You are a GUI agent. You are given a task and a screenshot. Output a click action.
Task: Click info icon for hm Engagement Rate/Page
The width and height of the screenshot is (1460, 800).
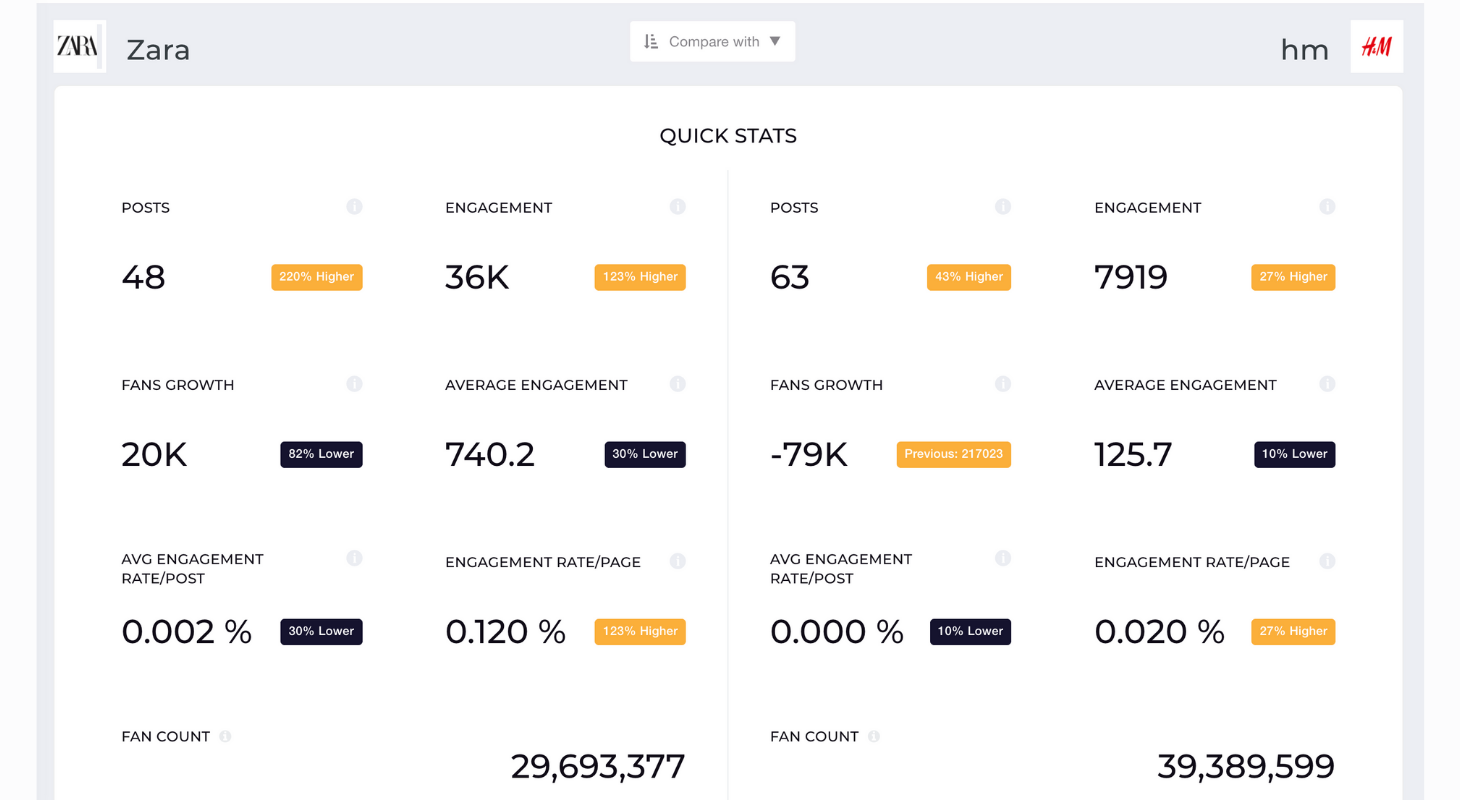click(1327, 561)
